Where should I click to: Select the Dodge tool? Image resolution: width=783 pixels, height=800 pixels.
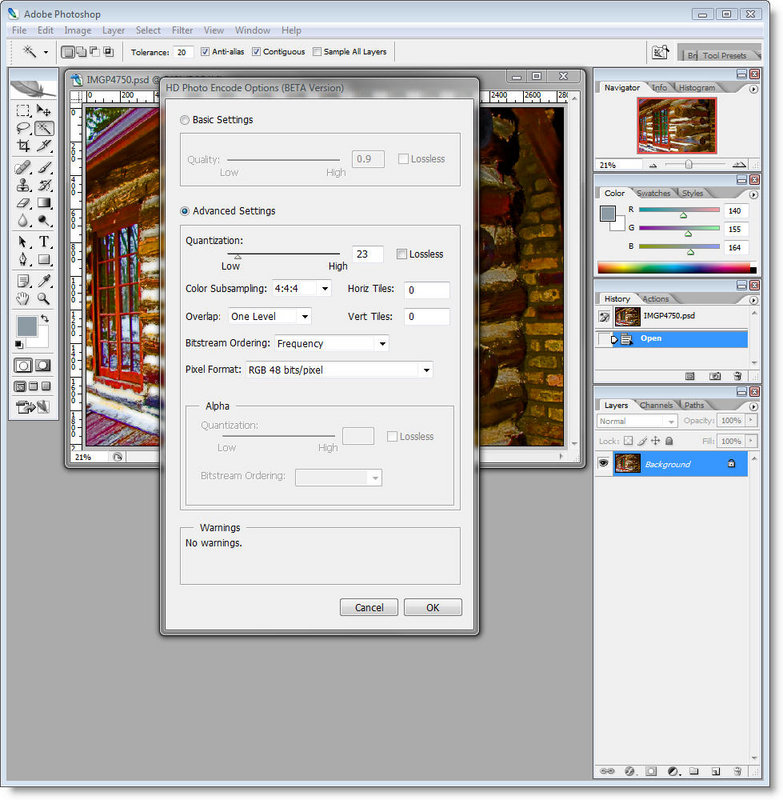[x=44, y=220]
